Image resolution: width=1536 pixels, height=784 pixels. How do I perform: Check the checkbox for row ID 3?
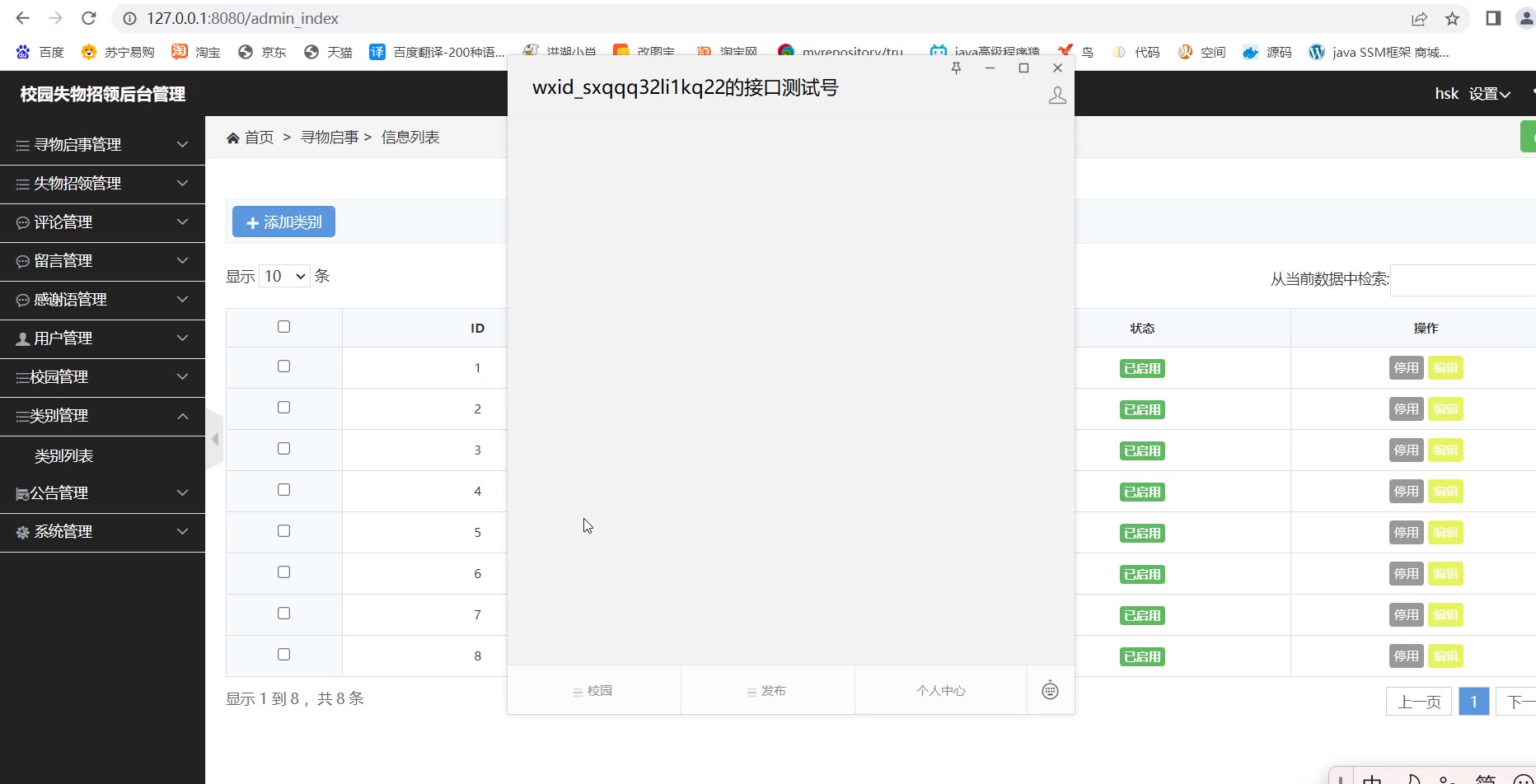283,449
